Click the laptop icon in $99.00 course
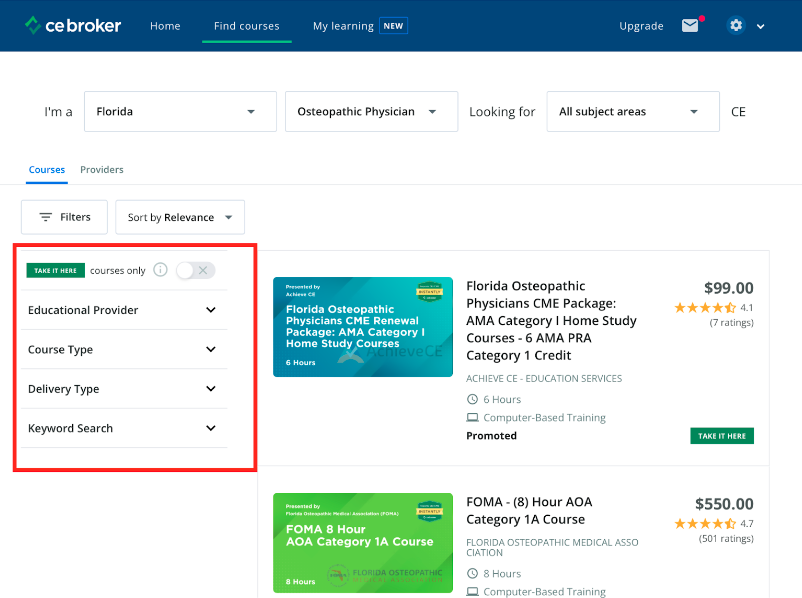802x598 pixels. tap(473, 417)
